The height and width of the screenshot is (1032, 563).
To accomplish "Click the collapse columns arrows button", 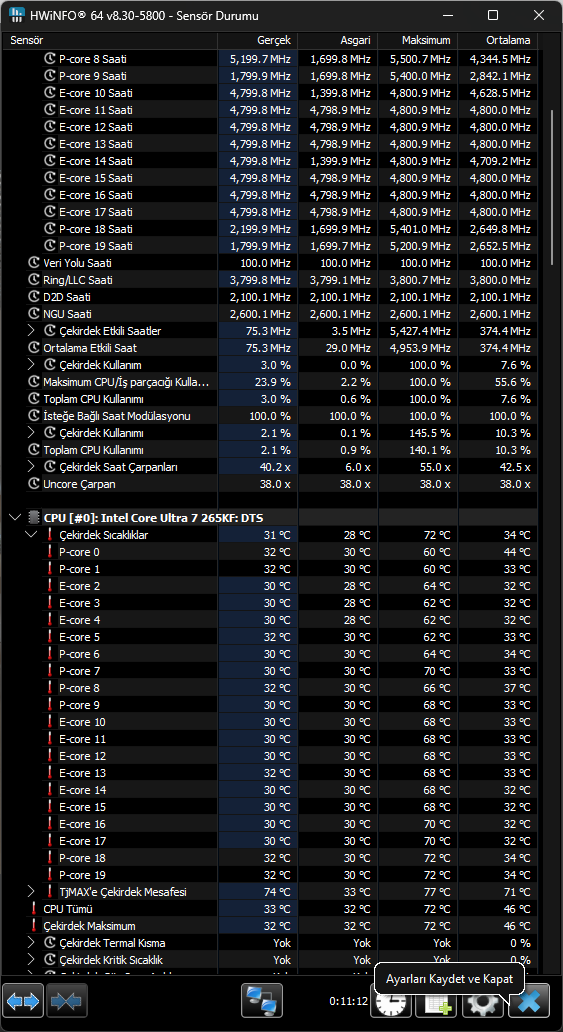I will point(68,1001).
